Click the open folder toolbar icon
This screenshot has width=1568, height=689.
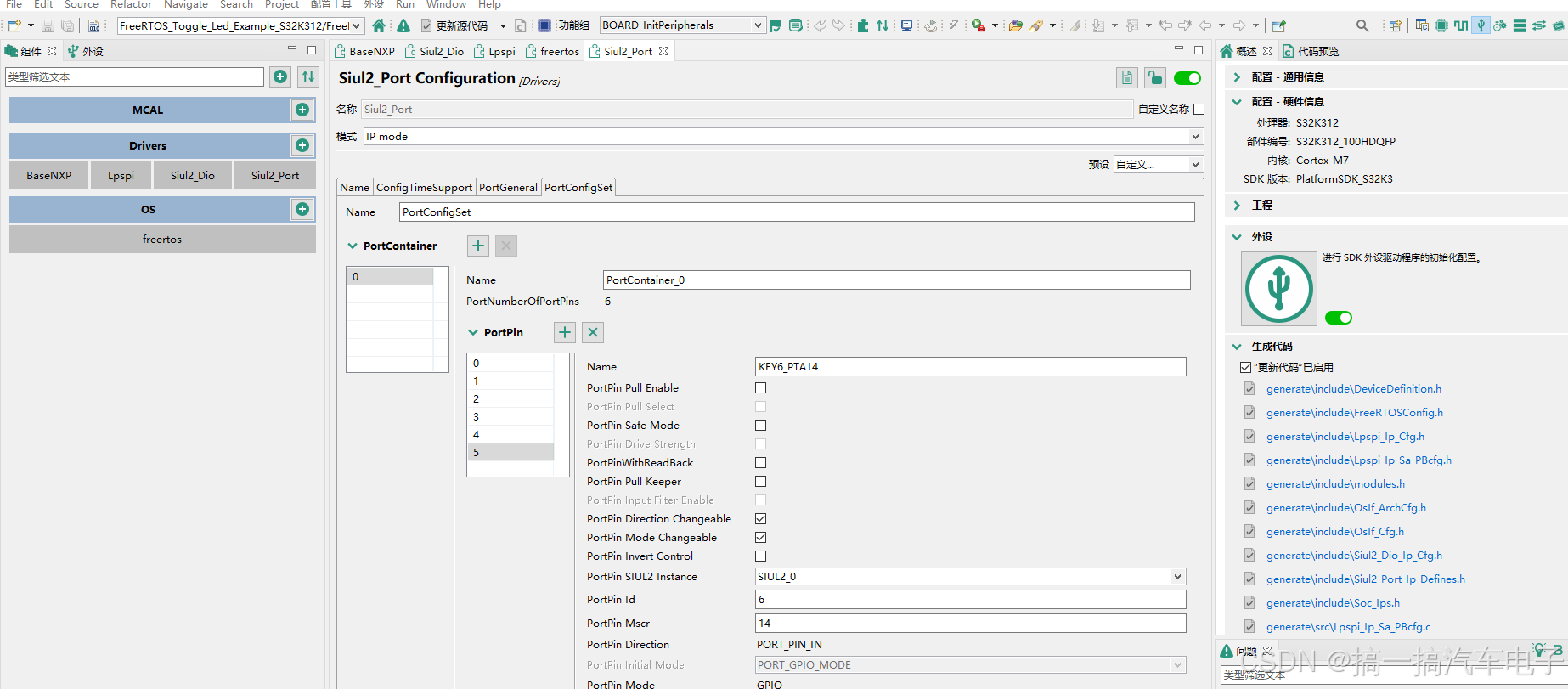(1015, 25)
